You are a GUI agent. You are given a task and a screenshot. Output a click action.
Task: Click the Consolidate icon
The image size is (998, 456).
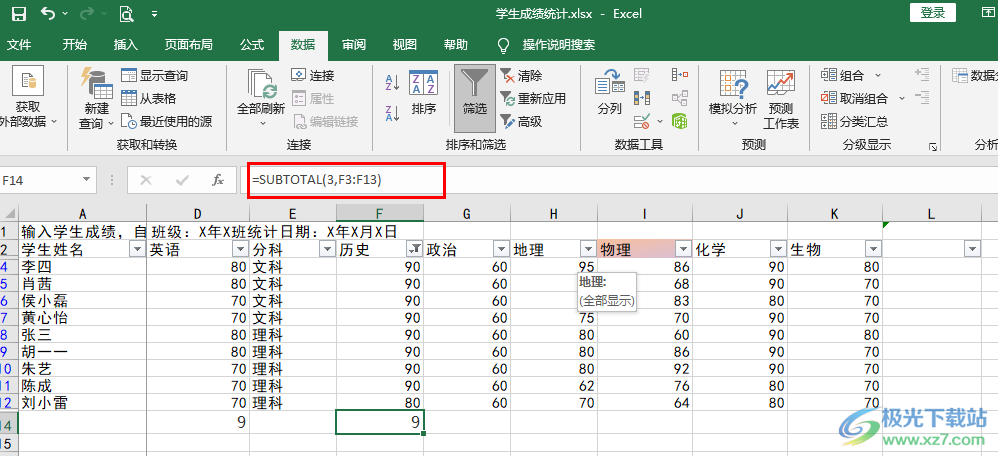tap(680, 75)
